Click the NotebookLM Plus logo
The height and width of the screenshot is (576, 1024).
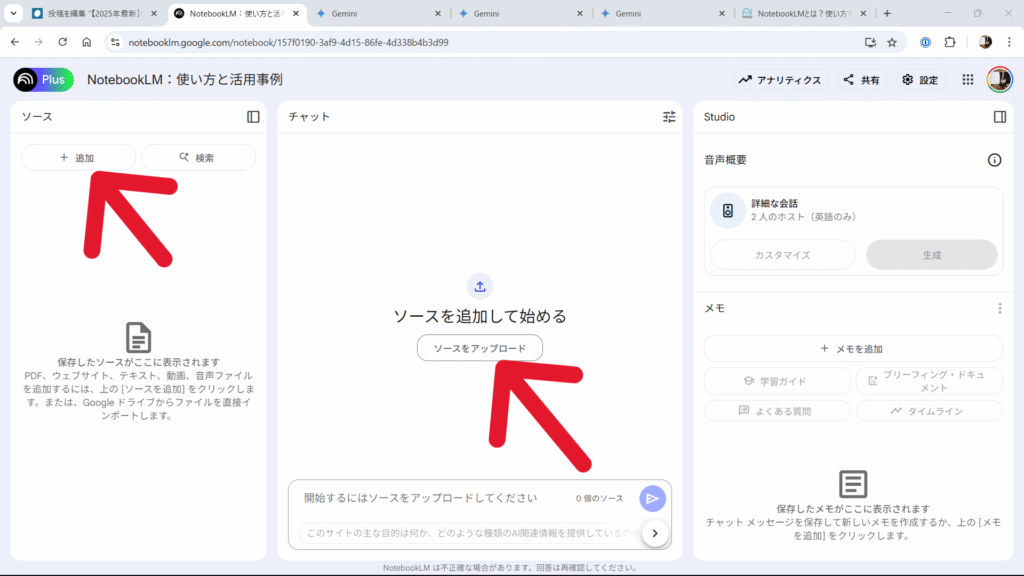click(x=43, y=80)
